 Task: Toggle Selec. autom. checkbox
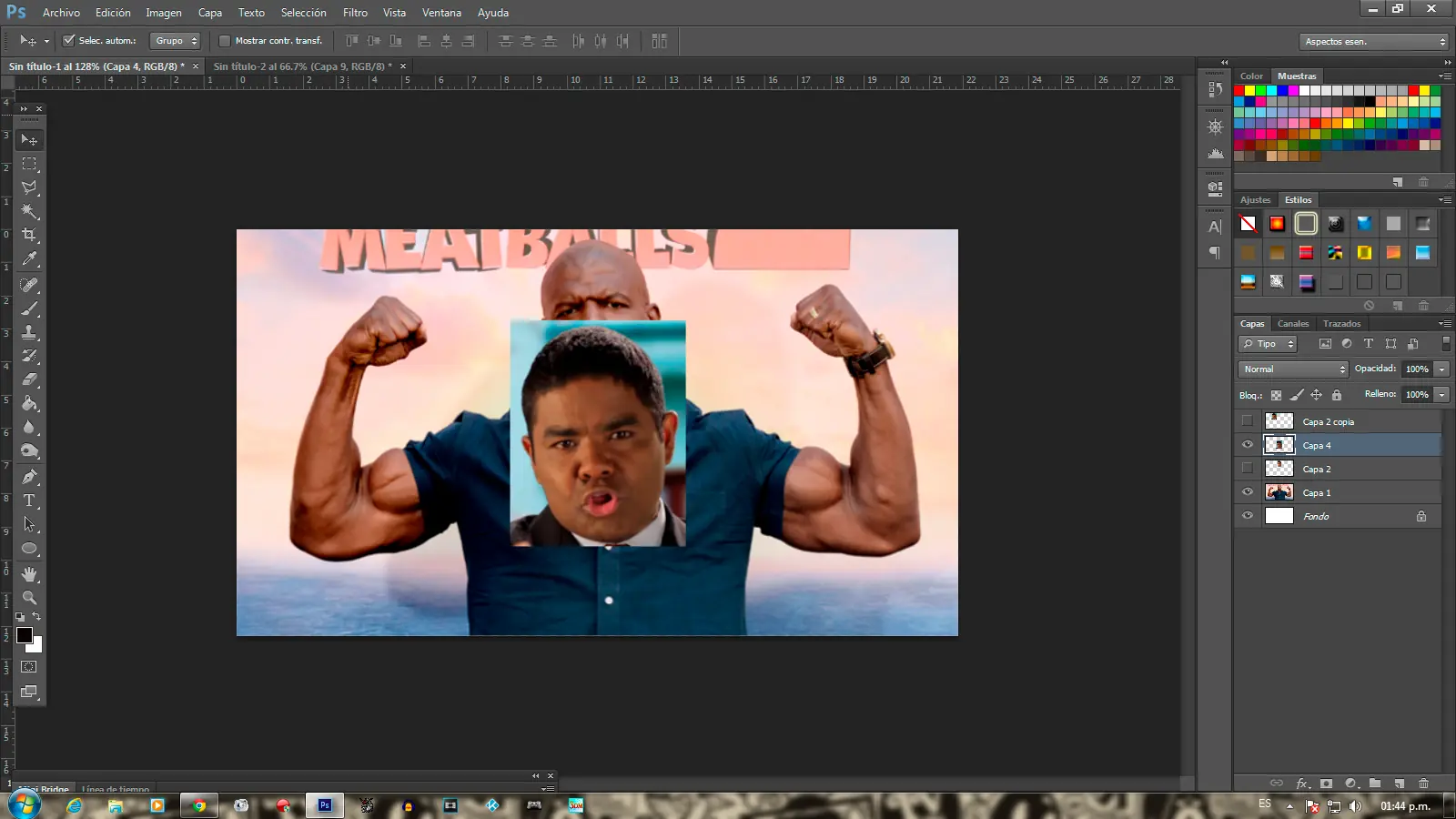tap(68, 41)
